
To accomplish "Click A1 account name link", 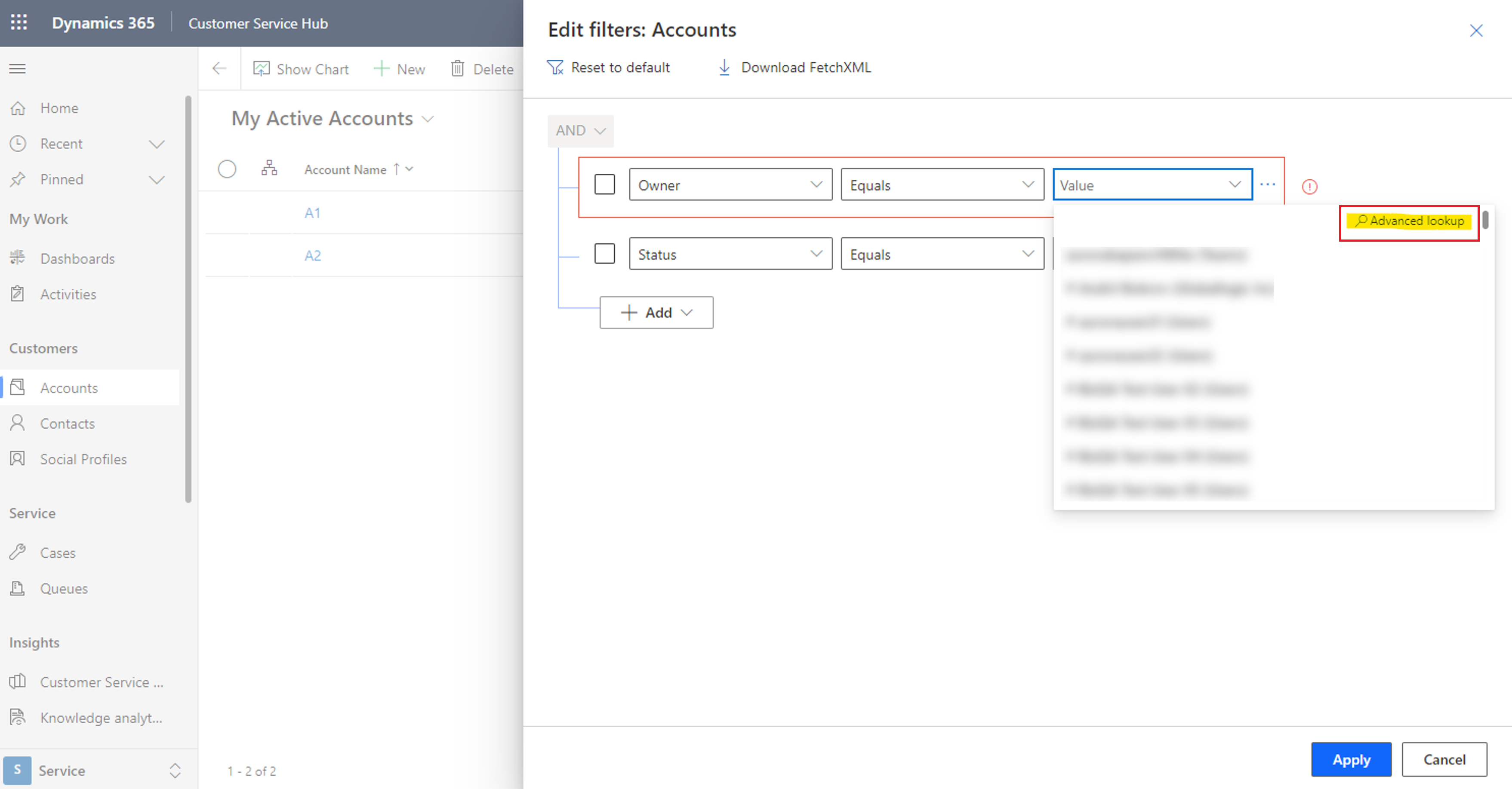I will point(313,212).
